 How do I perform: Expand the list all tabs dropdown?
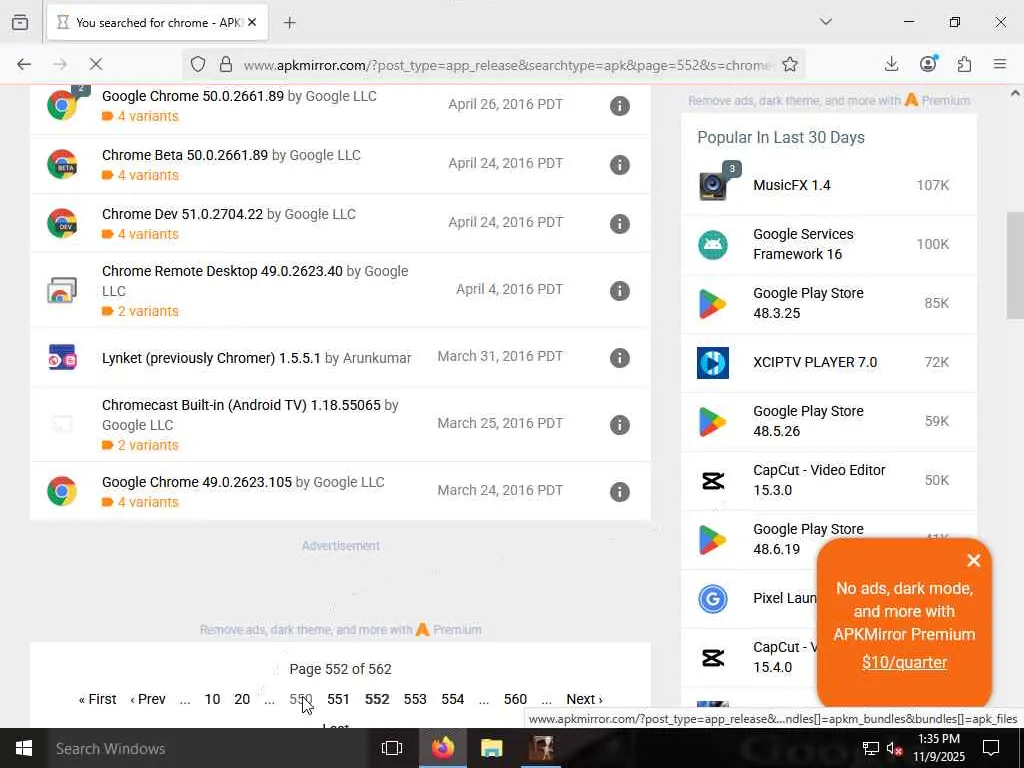(x=826, y=22)
